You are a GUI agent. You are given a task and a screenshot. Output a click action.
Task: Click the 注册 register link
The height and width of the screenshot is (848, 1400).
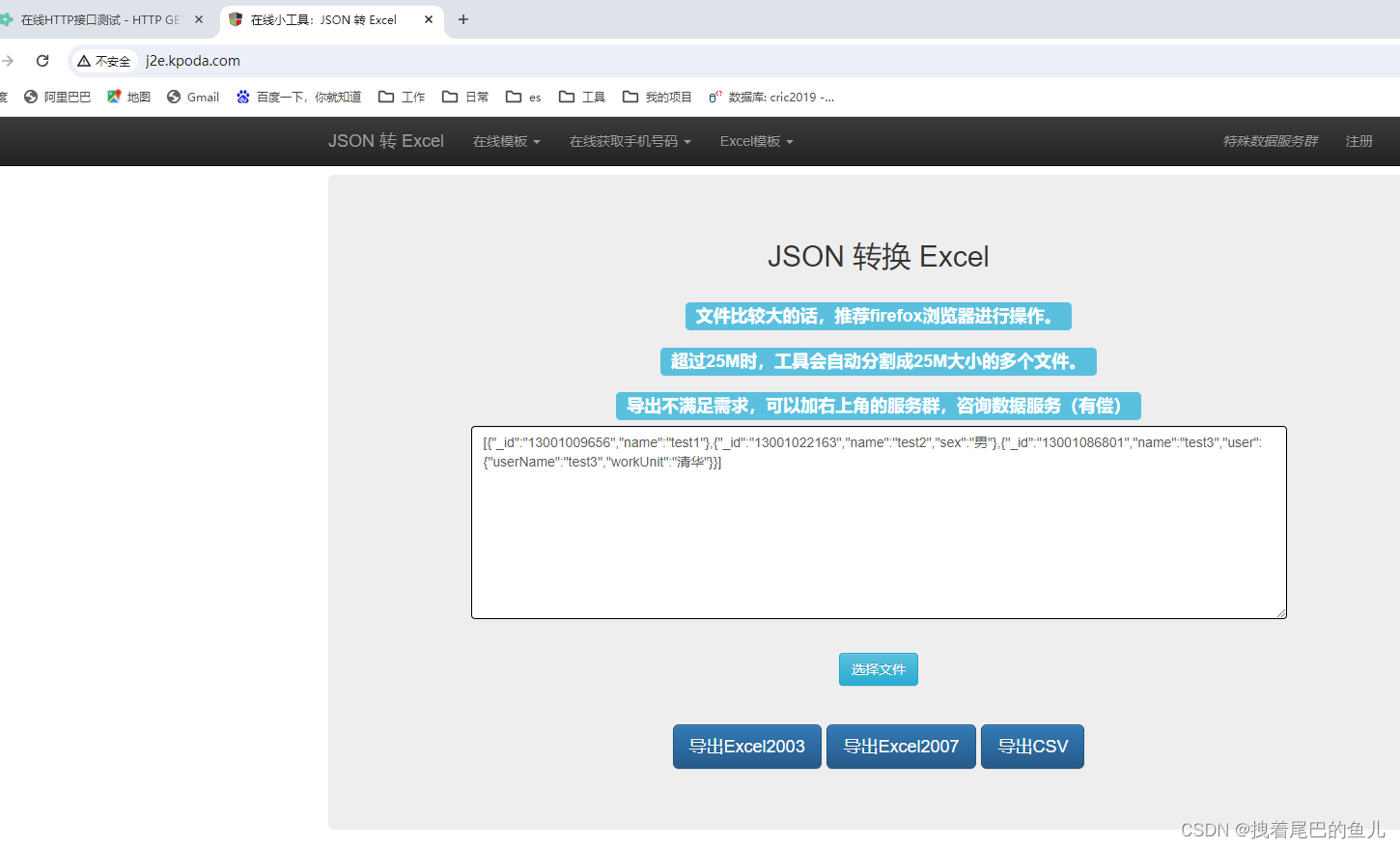tap(1359, 141)
